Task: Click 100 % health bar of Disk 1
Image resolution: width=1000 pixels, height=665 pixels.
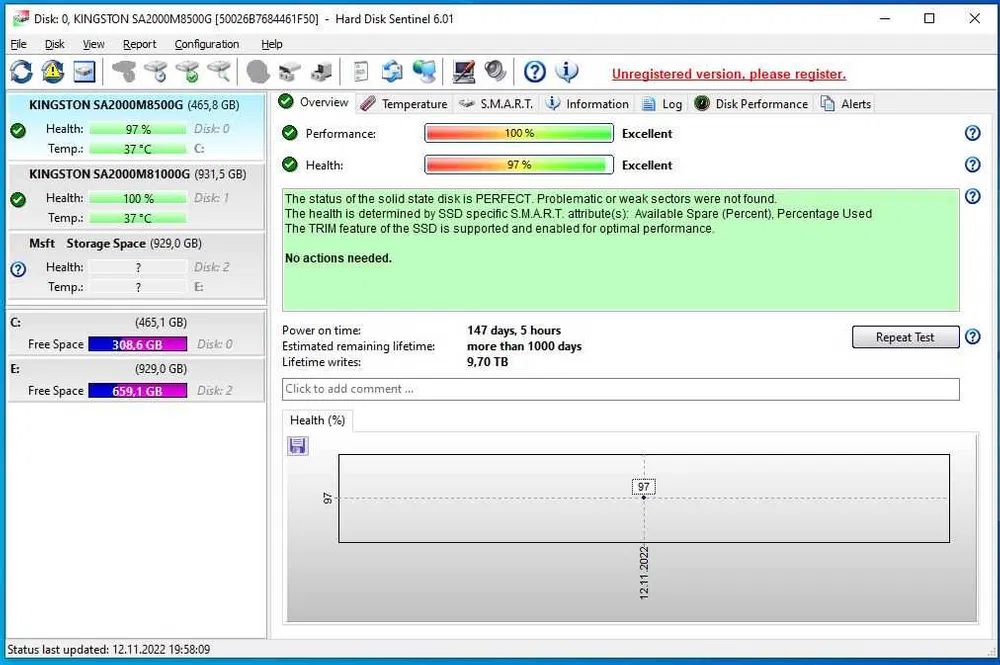Action: pos(138,198)
